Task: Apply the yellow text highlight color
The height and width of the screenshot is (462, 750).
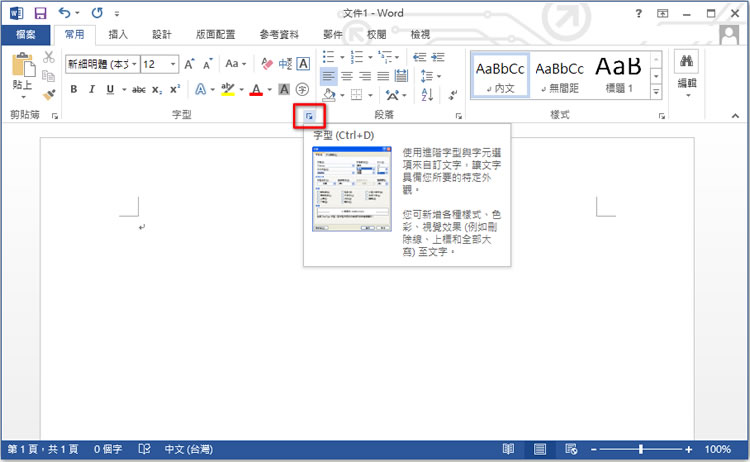Action: click(x=228, y=89)
